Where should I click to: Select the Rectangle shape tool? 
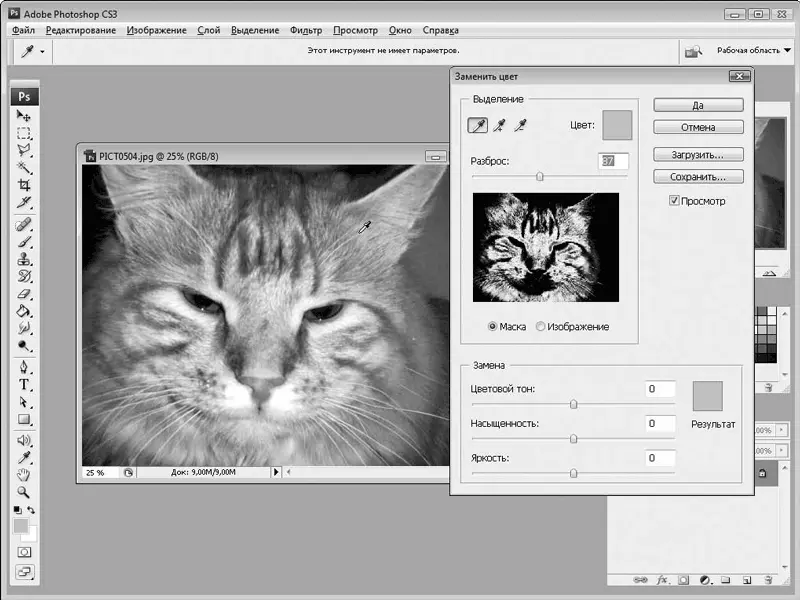point(23,419)
